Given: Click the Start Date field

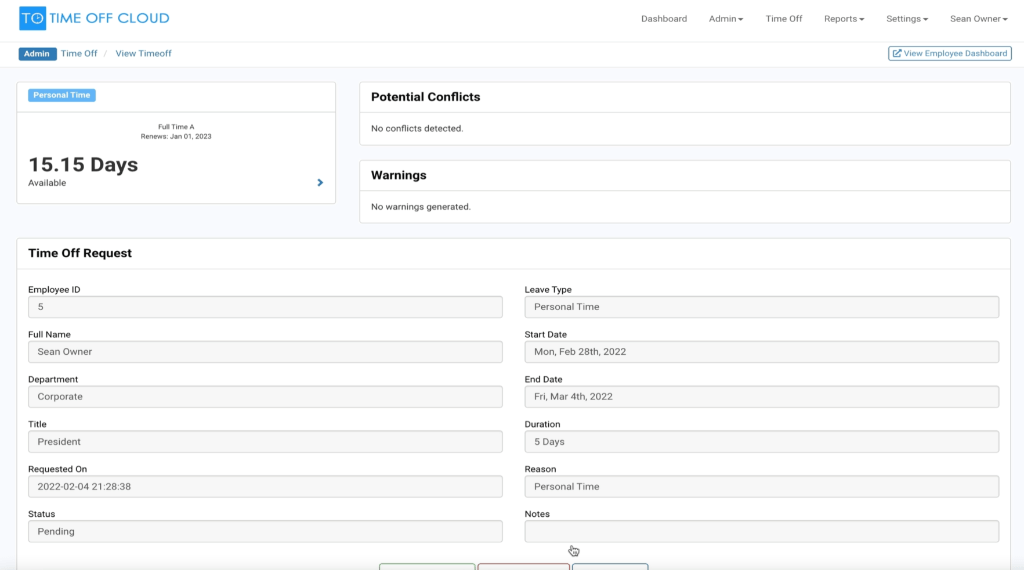Looking at the screenshot, I should (761, 352).
